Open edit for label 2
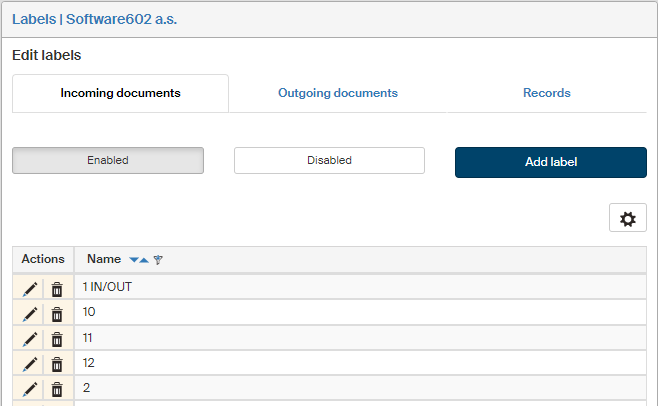 click(30, 388)
